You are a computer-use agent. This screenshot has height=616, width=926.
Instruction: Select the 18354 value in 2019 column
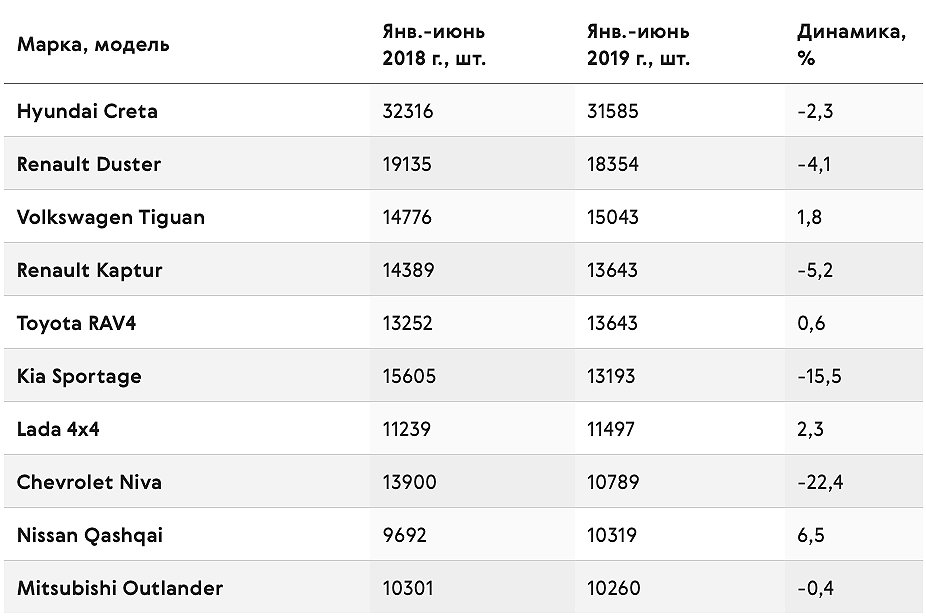pyautogui.click(x=613, y=164)
